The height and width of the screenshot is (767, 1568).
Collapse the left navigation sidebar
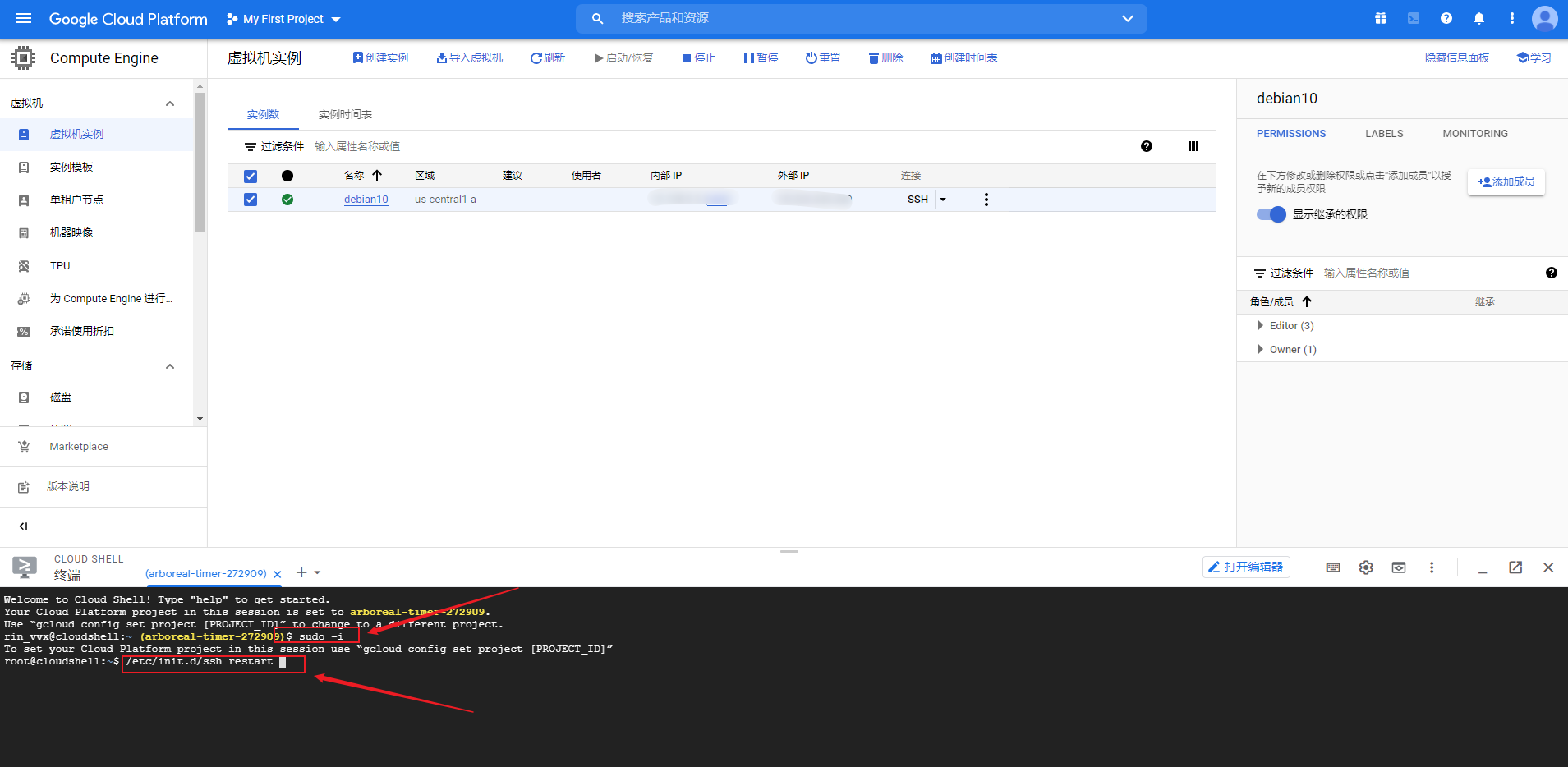point(23,526)
